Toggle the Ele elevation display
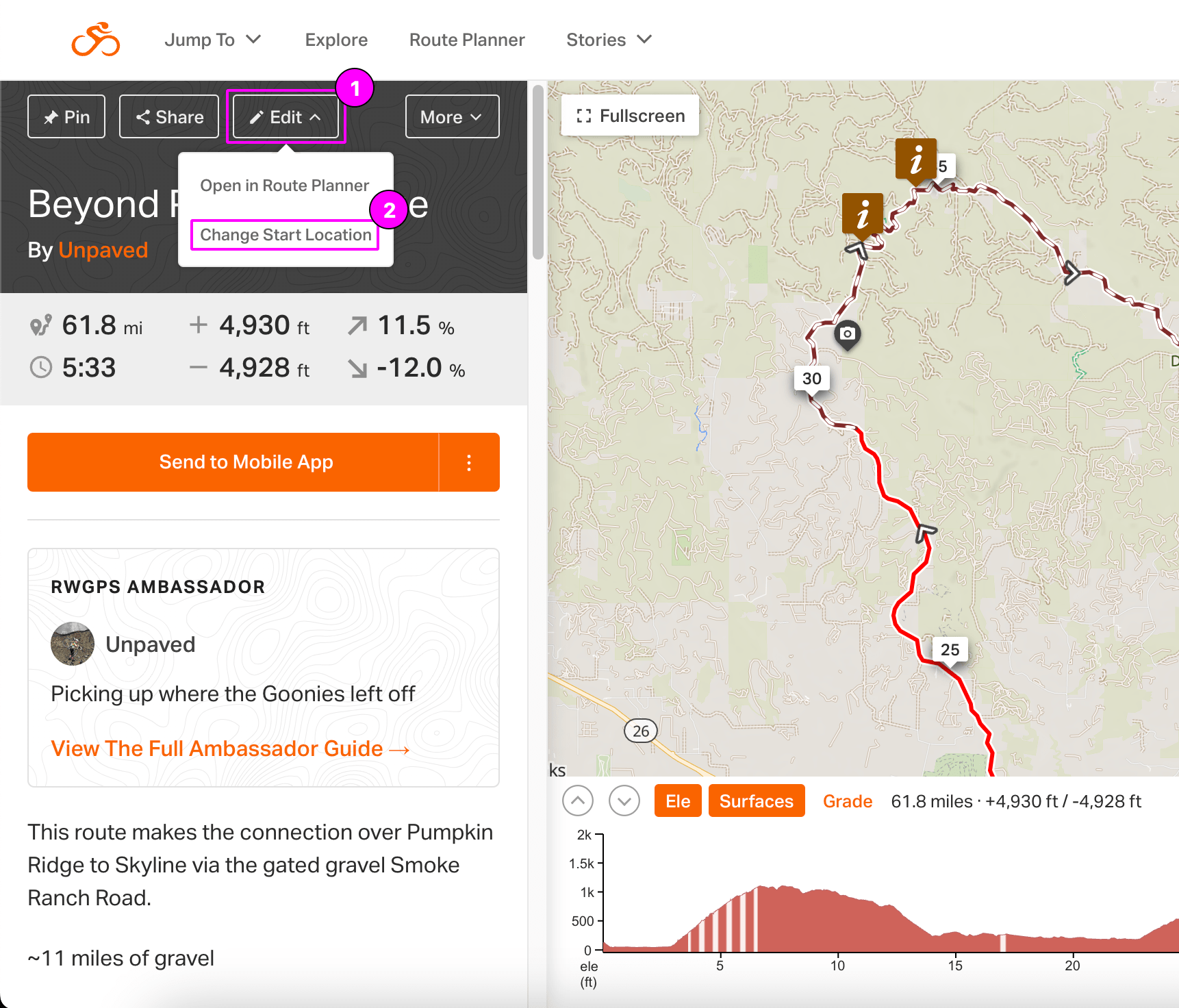Viewport: 1179px width, 1008px height. (x=677, y=801)
